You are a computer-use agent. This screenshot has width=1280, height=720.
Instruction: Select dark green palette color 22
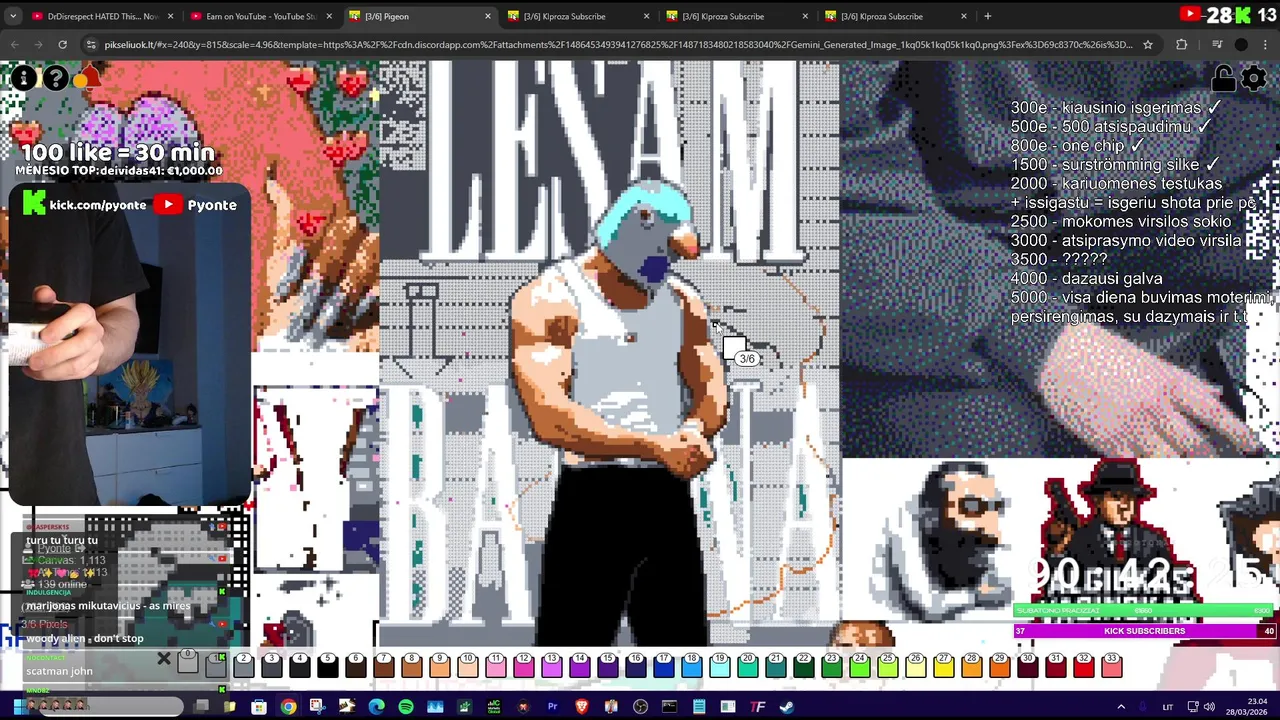(804, 664)
